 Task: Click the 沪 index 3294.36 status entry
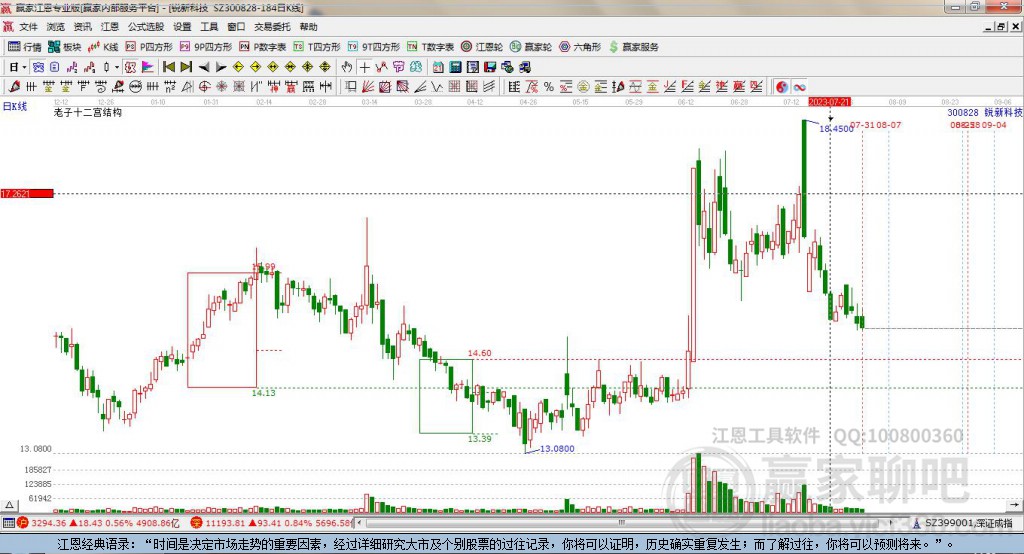[x=99, y=523]
